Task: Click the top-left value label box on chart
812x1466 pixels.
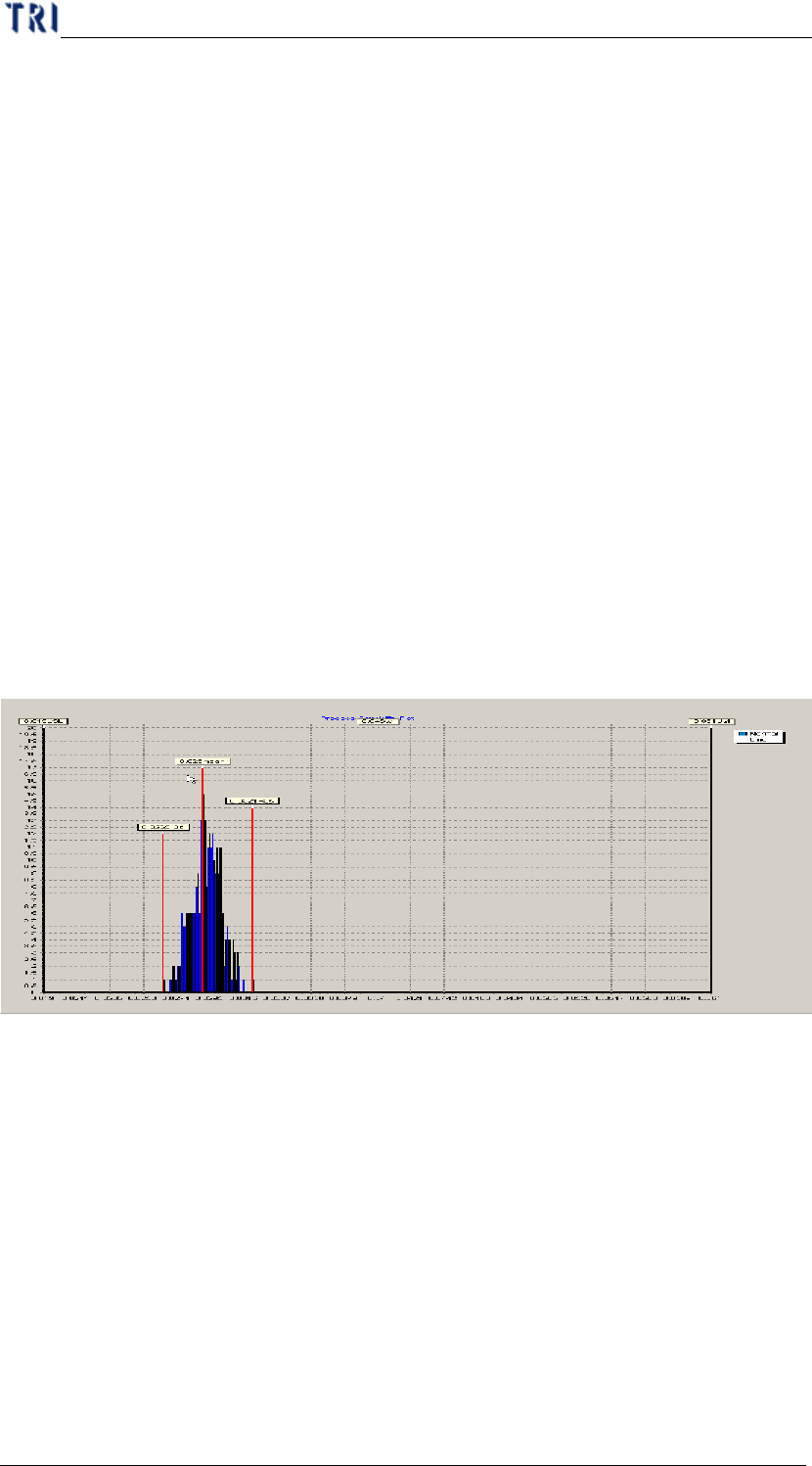Action: click(43, 721)
